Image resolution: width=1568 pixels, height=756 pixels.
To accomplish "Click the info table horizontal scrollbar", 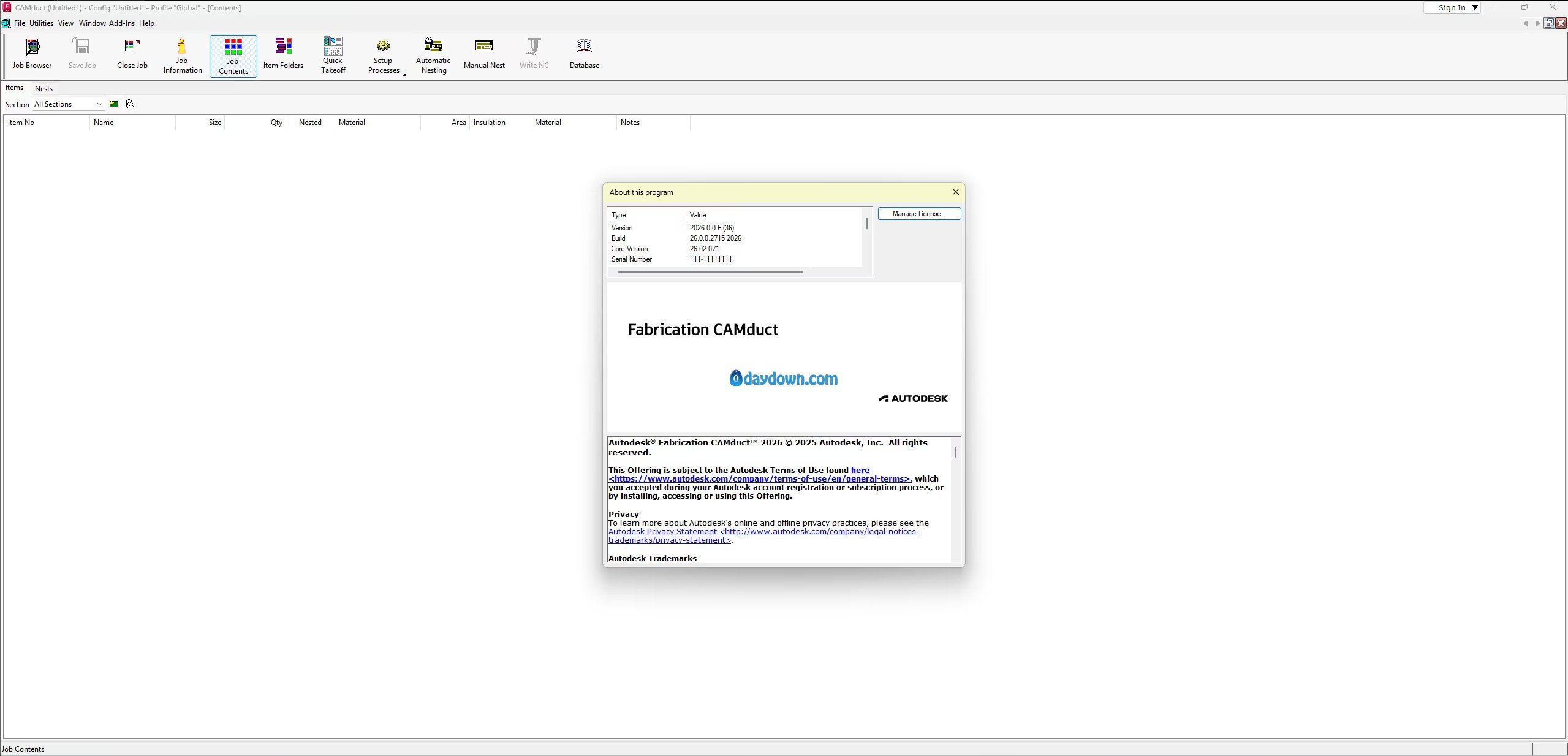I will tap(710, 272).
